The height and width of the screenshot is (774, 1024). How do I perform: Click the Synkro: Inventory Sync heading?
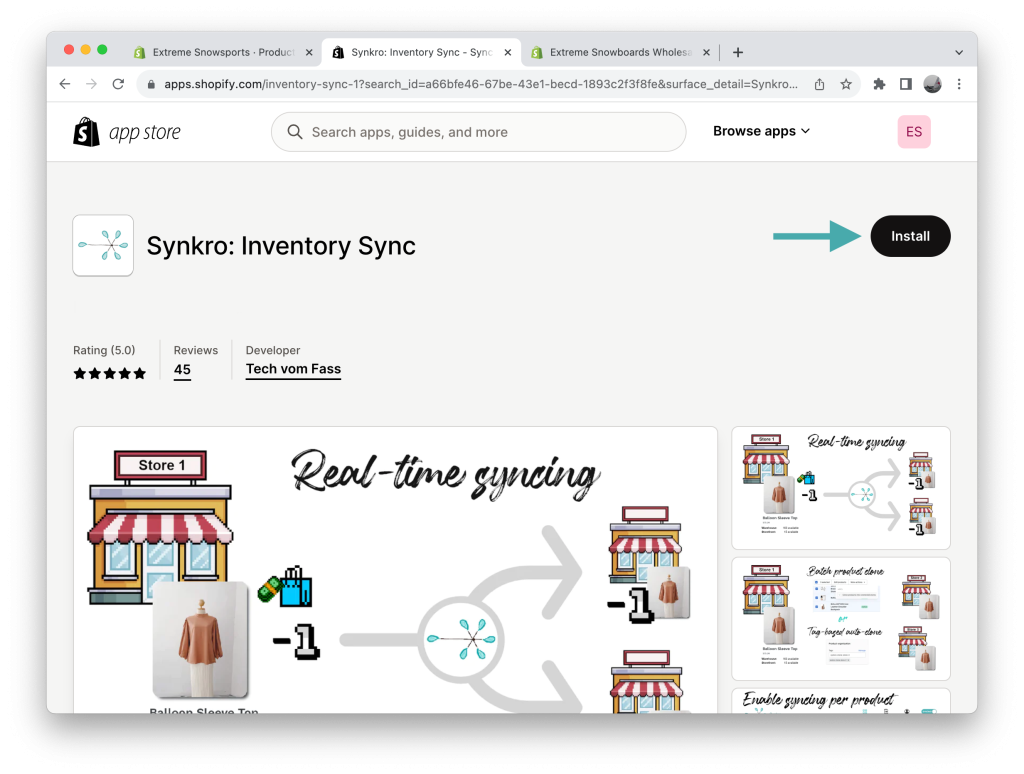pos(281,246)
